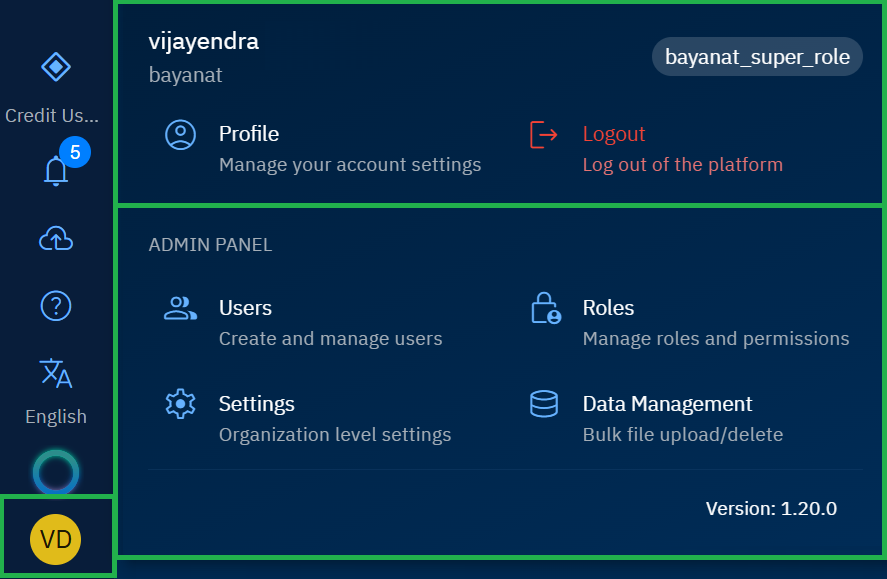The image size is (887, 579).
Task: Open the Data Management admin entry
Action: pyautogui.click(x=667, y=404)
